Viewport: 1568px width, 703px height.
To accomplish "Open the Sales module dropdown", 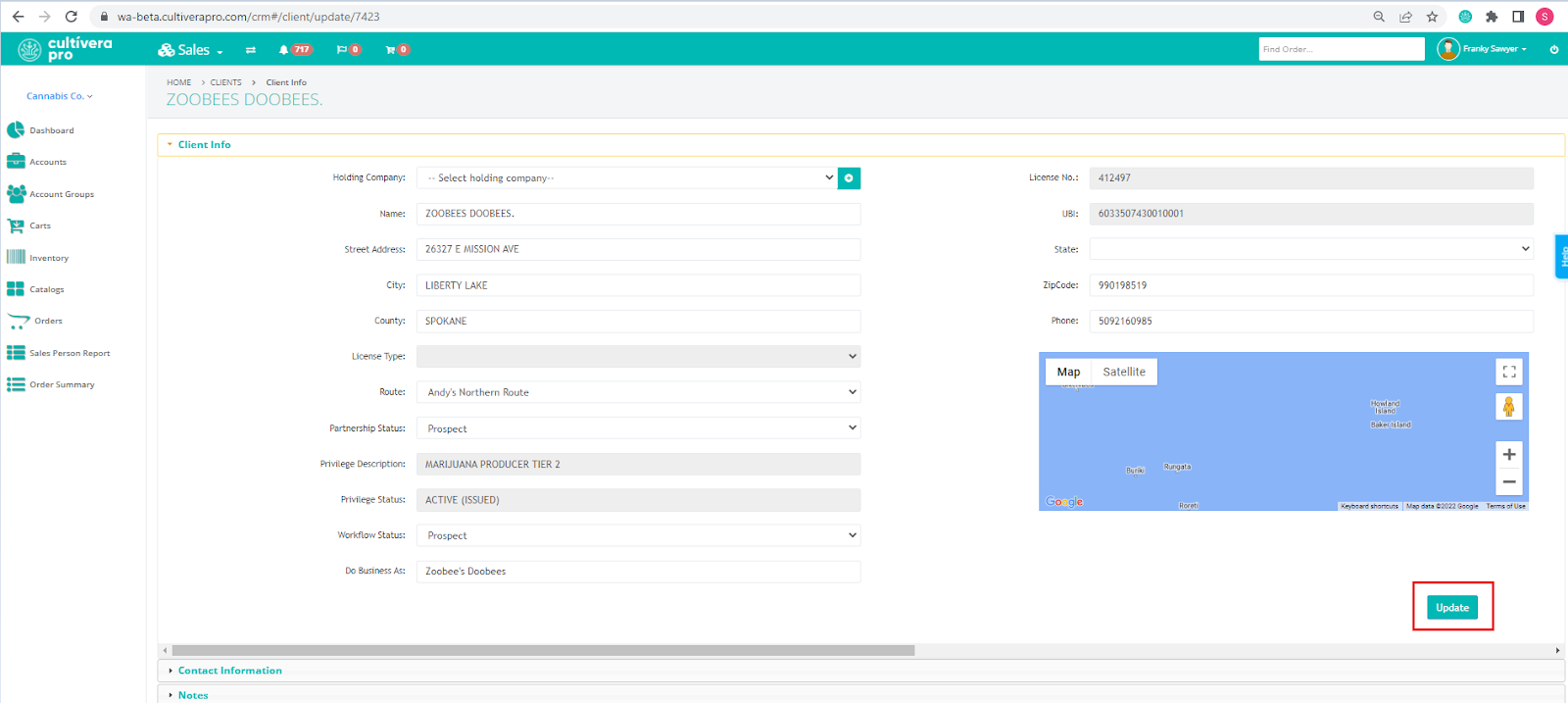I will click(x=191, y=50).
